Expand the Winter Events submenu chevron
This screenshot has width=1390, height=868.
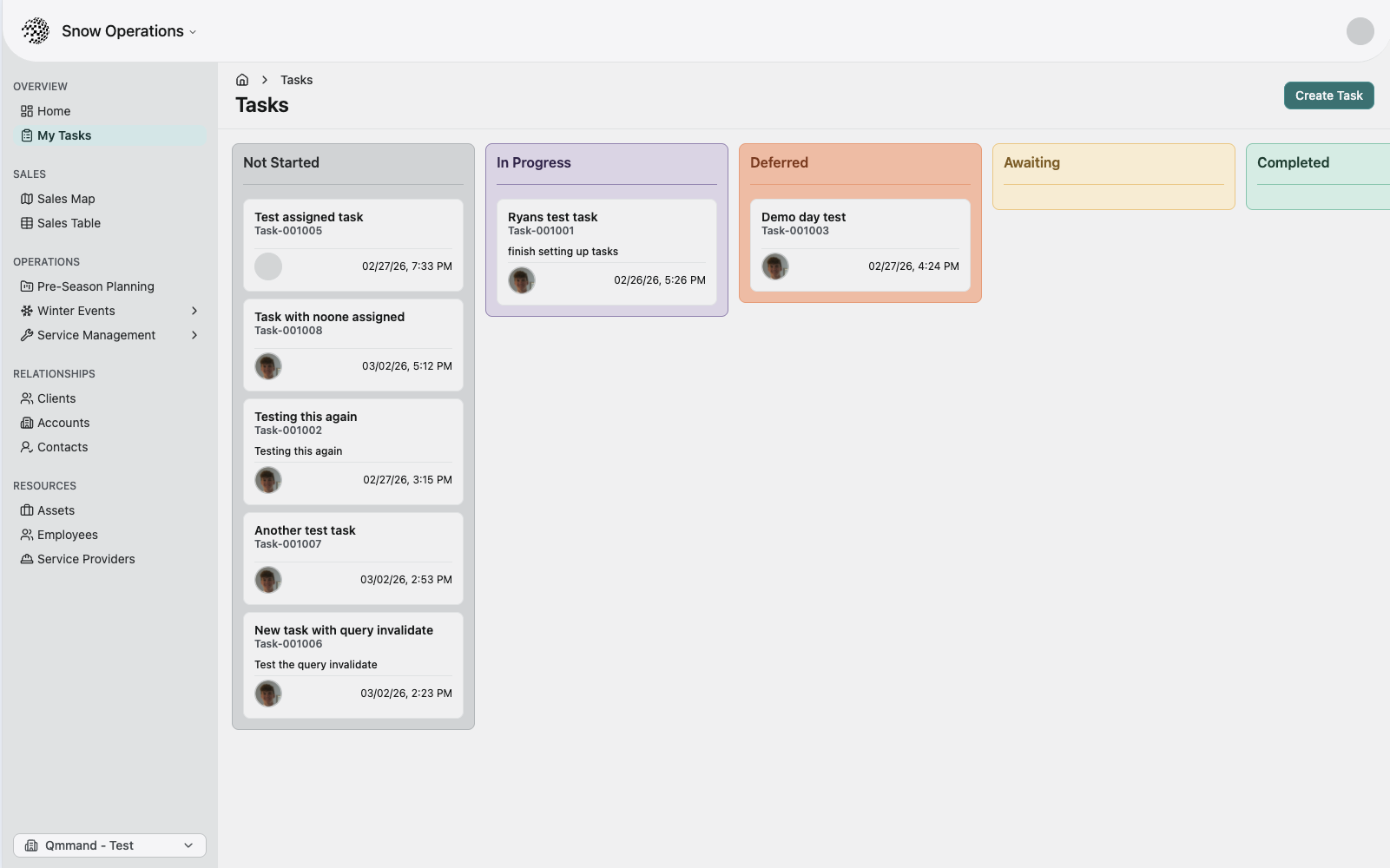point(194,311)
